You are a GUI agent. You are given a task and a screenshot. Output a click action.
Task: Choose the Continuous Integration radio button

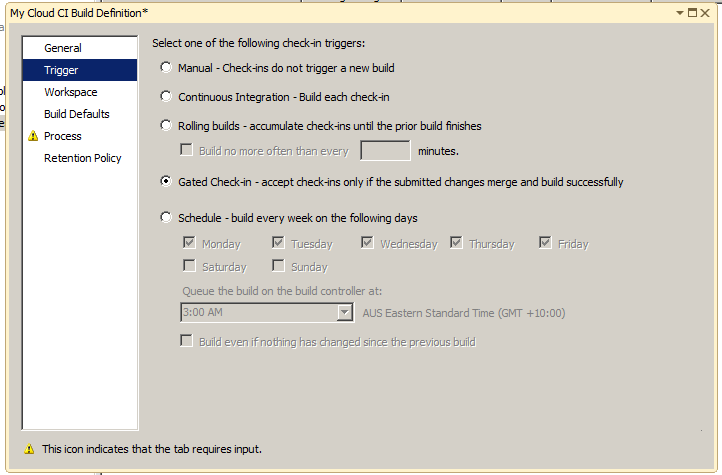coord(166,97)
